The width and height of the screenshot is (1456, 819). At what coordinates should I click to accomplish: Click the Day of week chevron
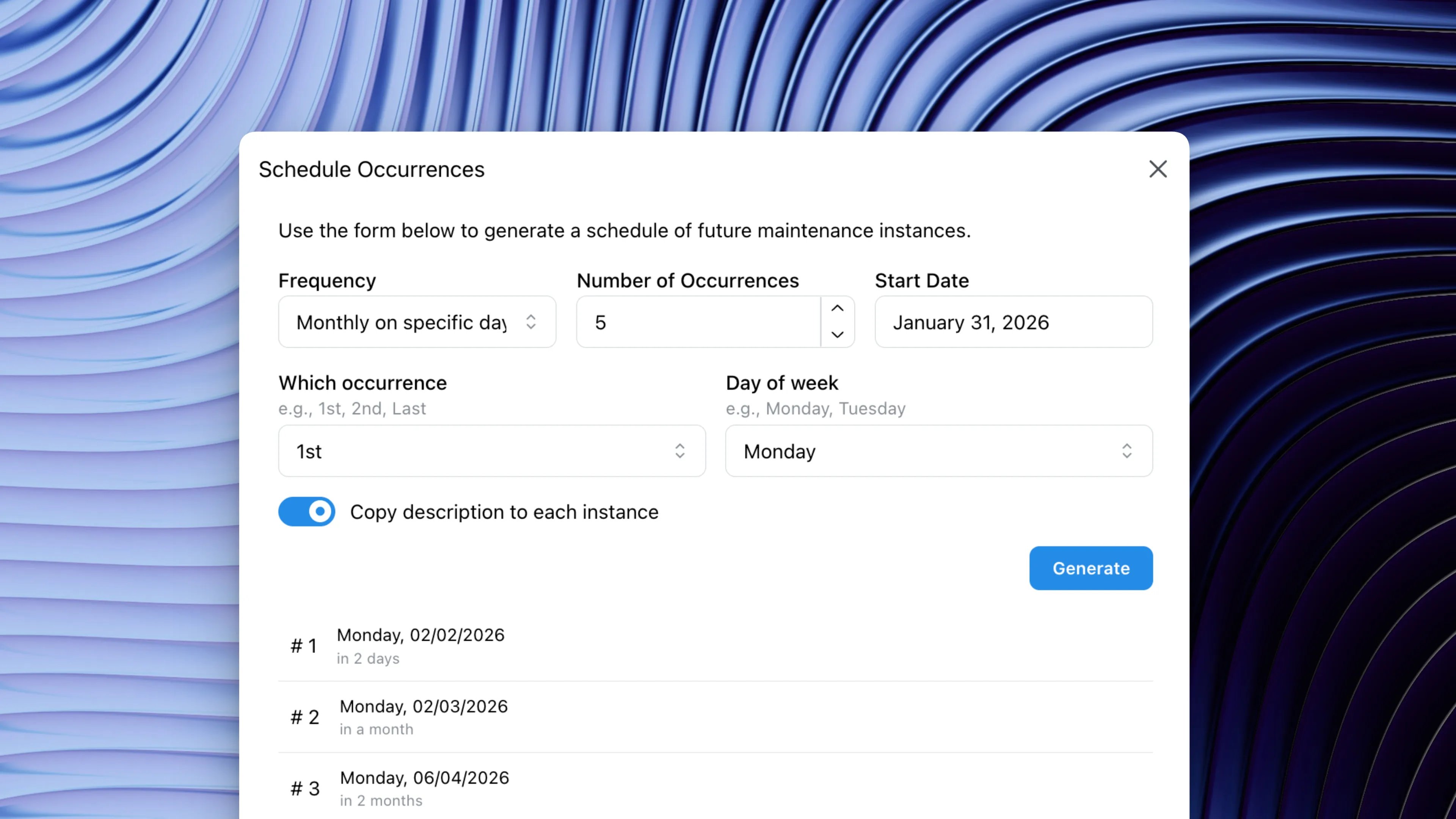click(1128, 450)
